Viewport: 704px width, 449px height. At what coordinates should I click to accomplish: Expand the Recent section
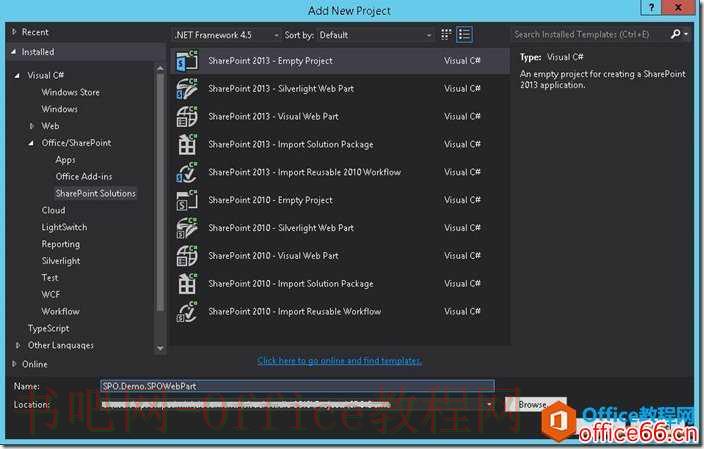click(14, 32)
